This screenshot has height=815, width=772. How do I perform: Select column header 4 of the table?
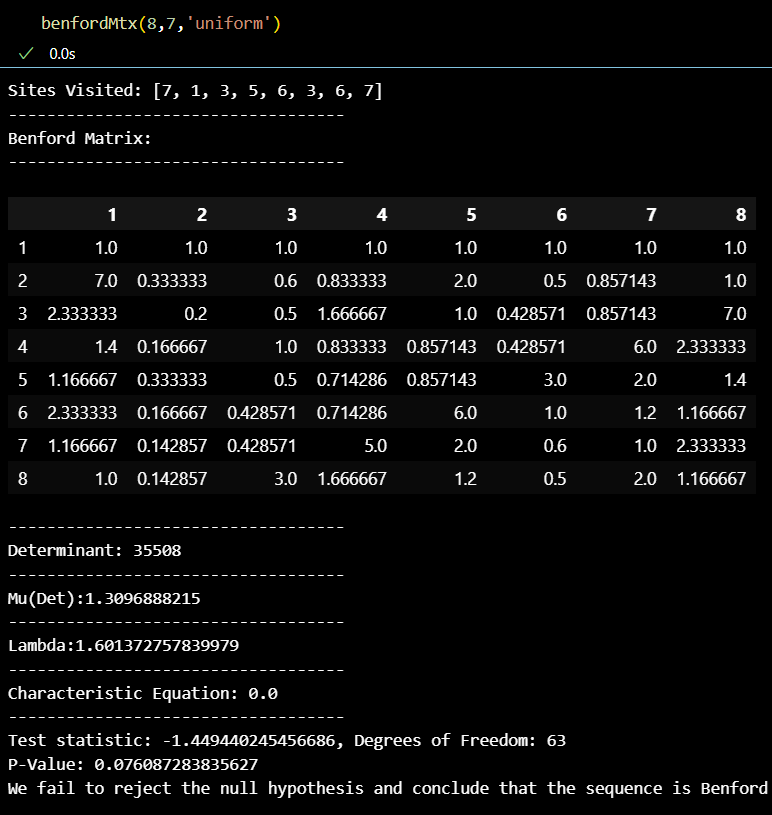point(382,215)
